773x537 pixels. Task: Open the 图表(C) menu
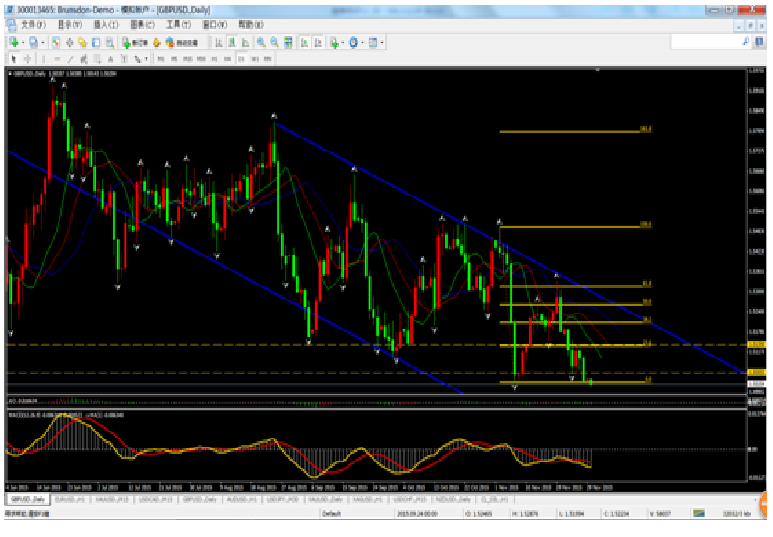pos(142,25)
